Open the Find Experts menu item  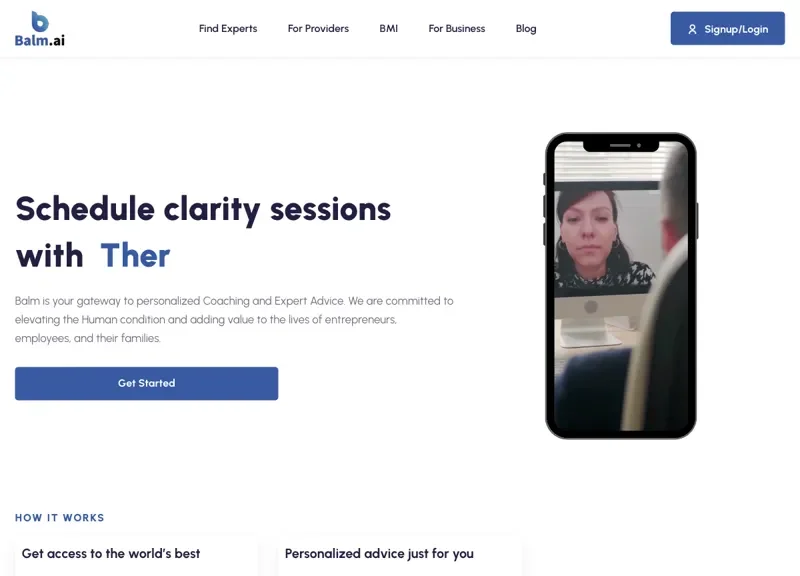pyautogui.click(x=228, y=29)
